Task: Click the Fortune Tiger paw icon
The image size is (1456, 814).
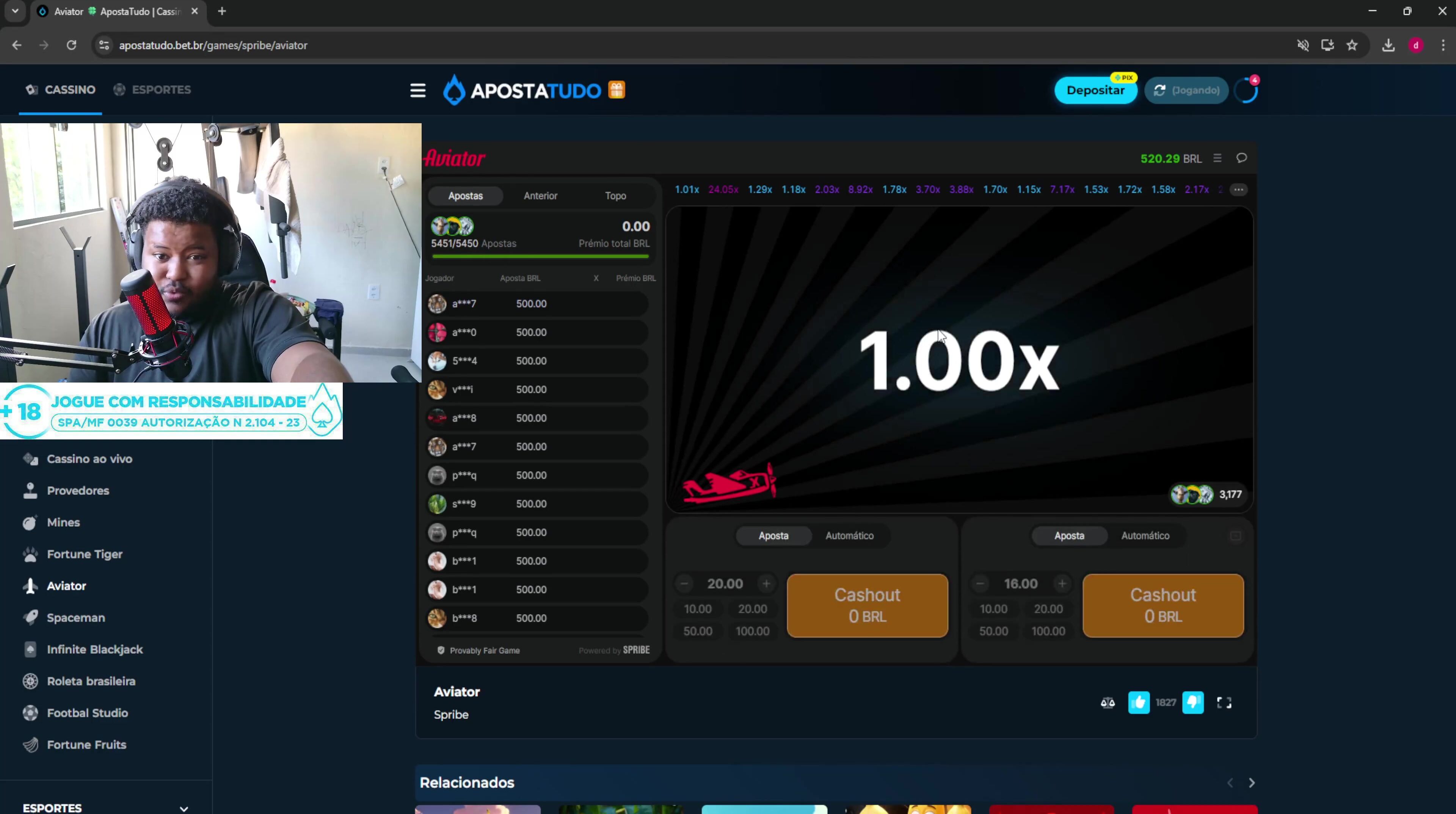Action: pos(30,554)
